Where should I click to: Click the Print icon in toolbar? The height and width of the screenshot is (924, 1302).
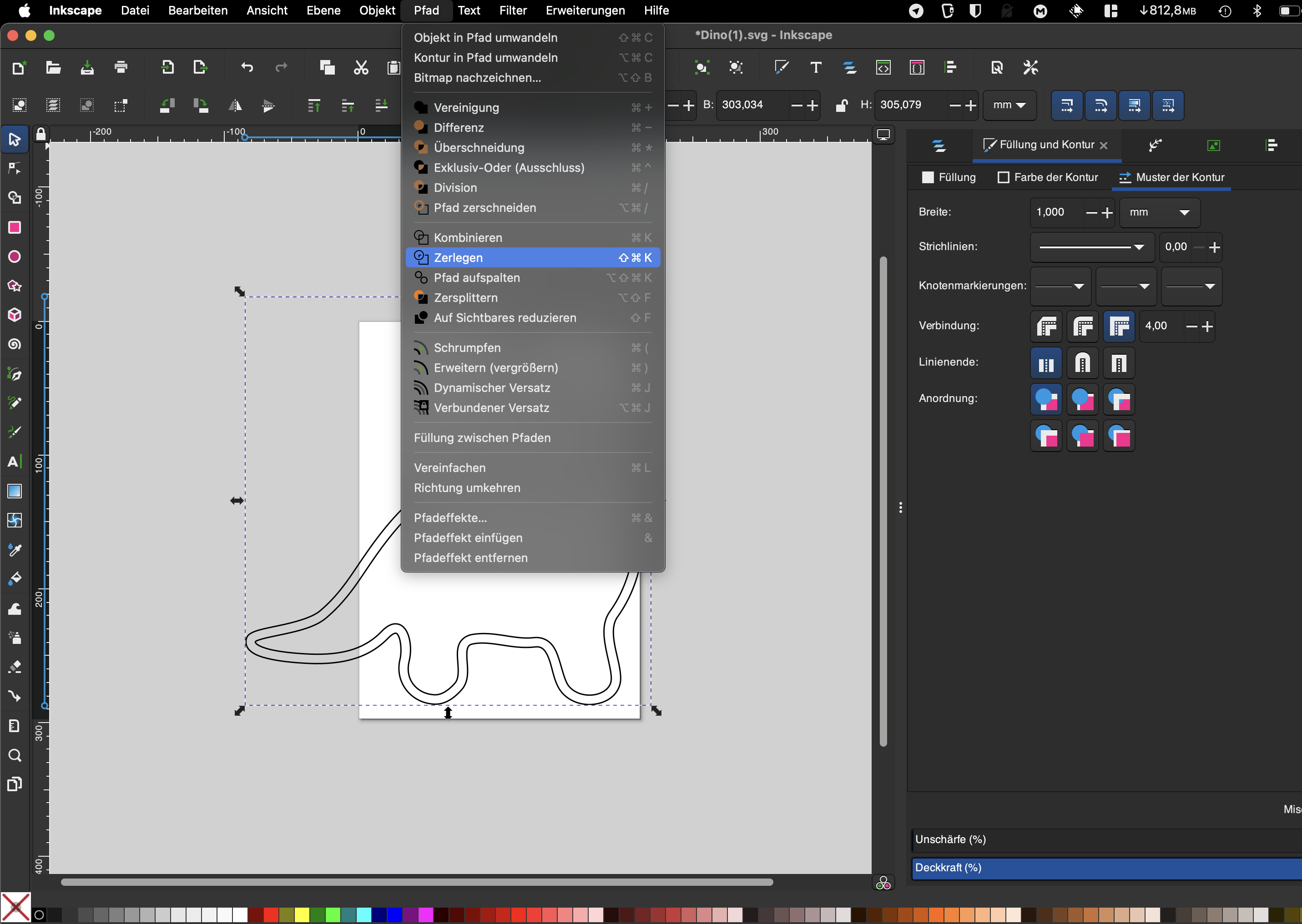click(x=121, y=68)
